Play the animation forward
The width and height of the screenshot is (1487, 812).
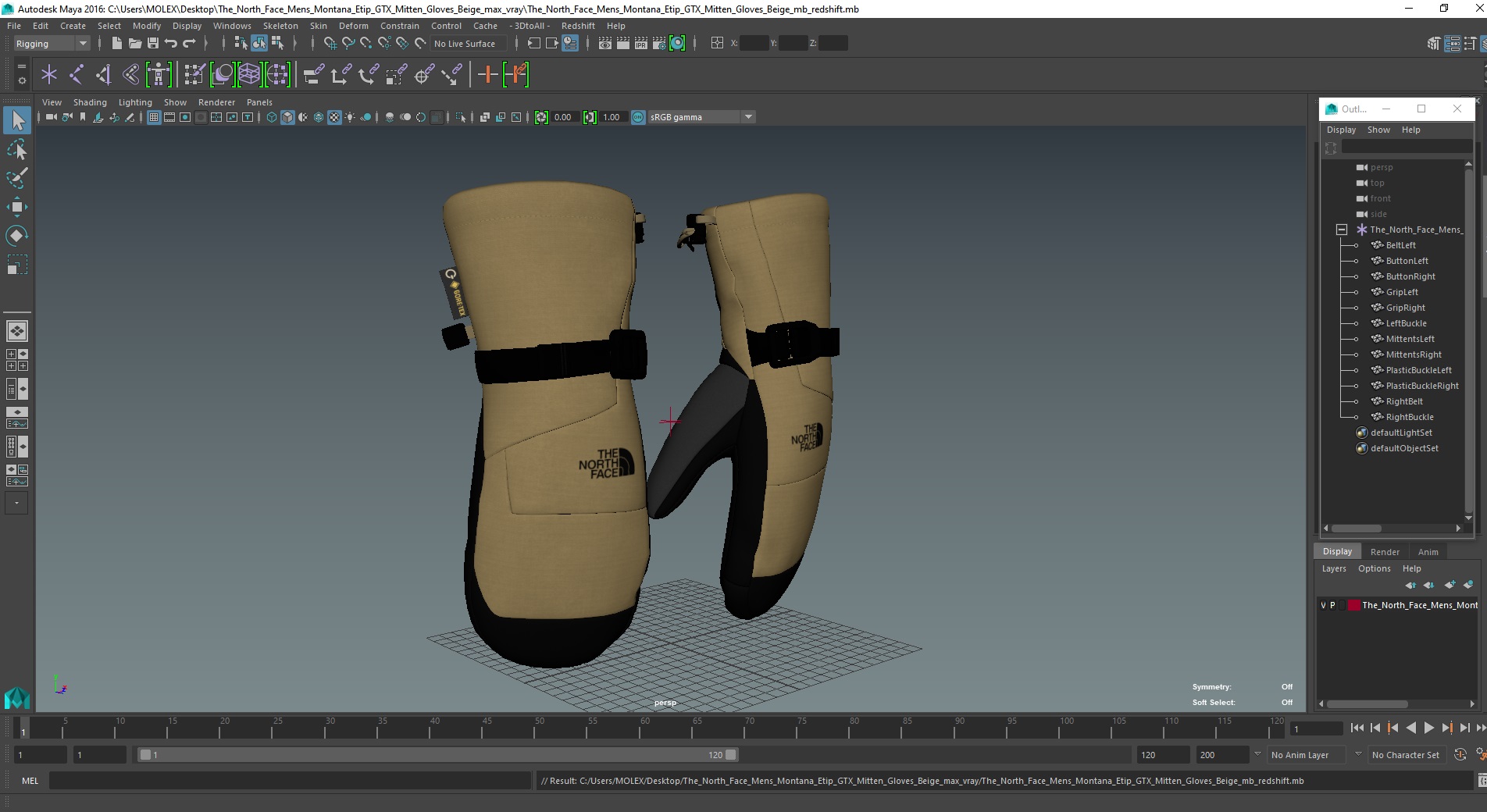1428,728
